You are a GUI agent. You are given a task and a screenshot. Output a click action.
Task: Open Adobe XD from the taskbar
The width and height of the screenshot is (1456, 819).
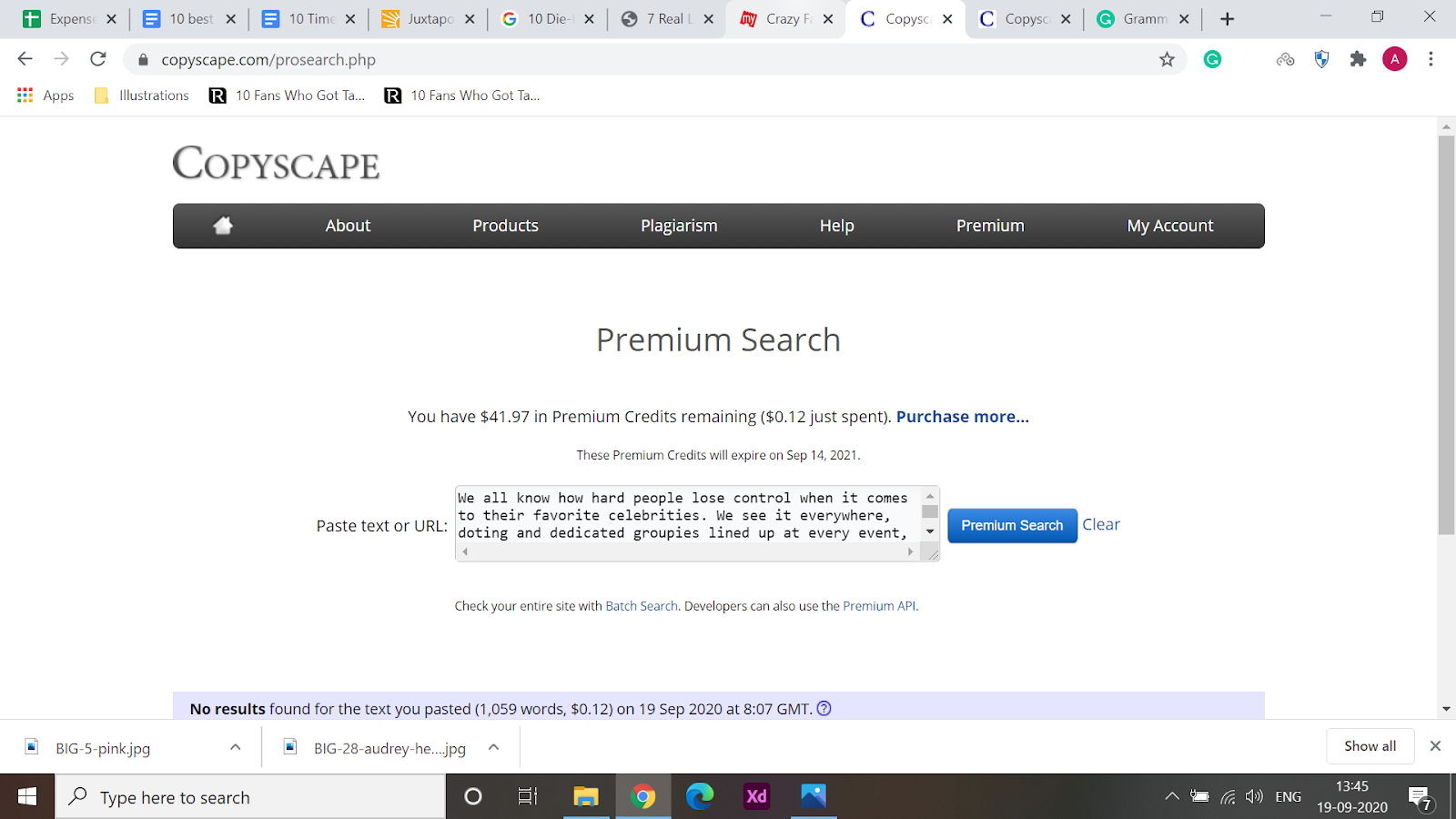756,797
